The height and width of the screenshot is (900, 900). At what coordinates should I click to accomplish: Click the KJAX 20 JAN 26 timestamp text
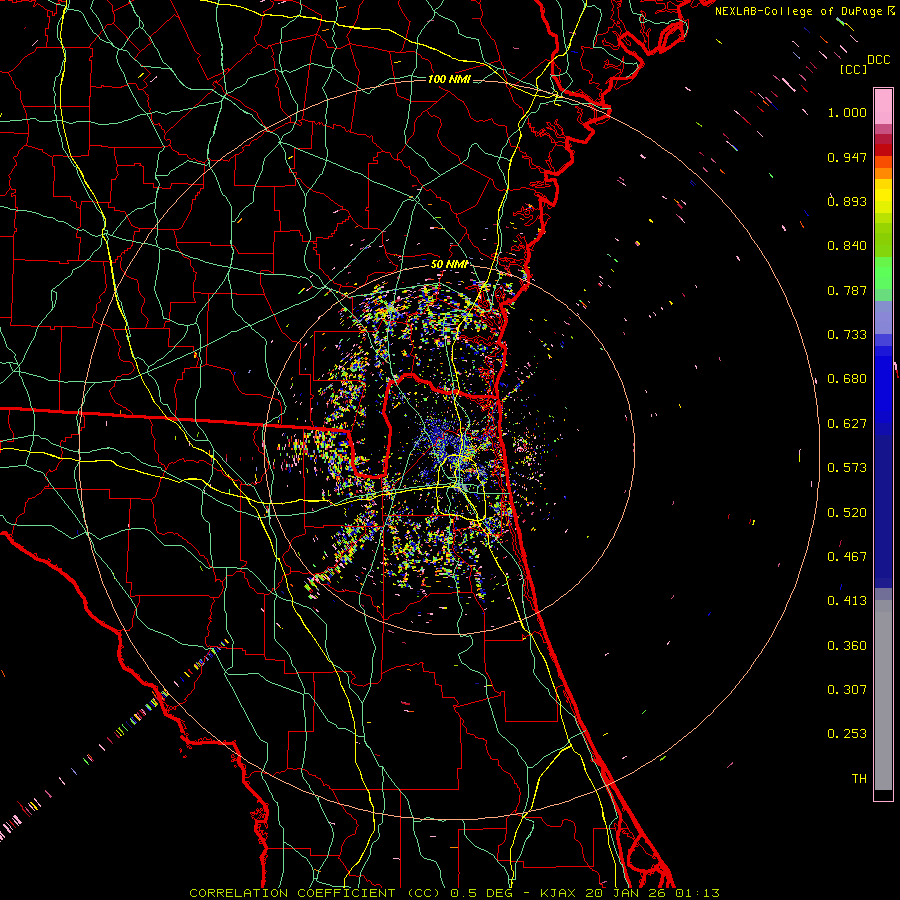point(630,893)
